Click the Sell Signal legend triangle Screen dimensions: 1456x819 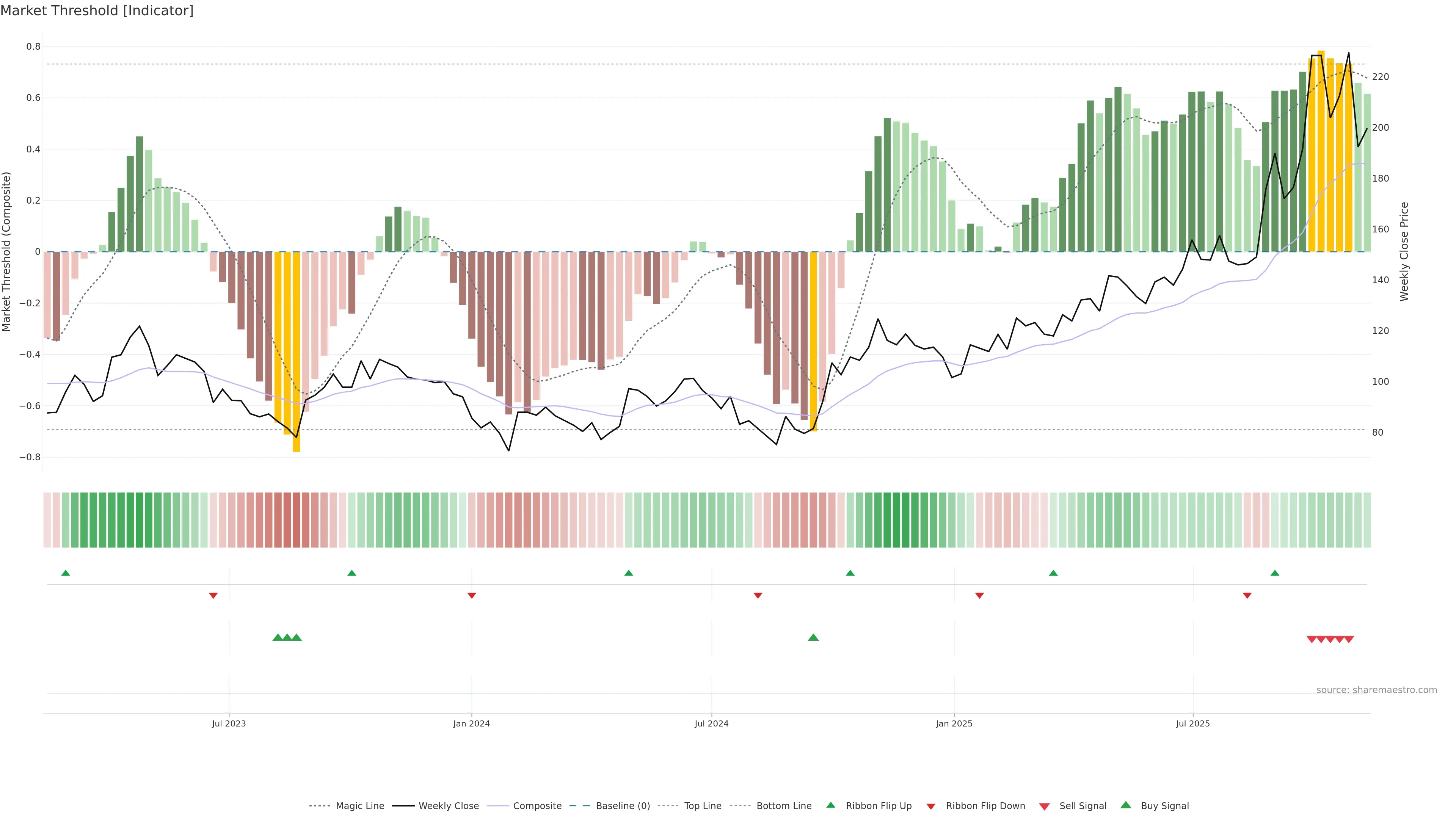pos(1044,806)
